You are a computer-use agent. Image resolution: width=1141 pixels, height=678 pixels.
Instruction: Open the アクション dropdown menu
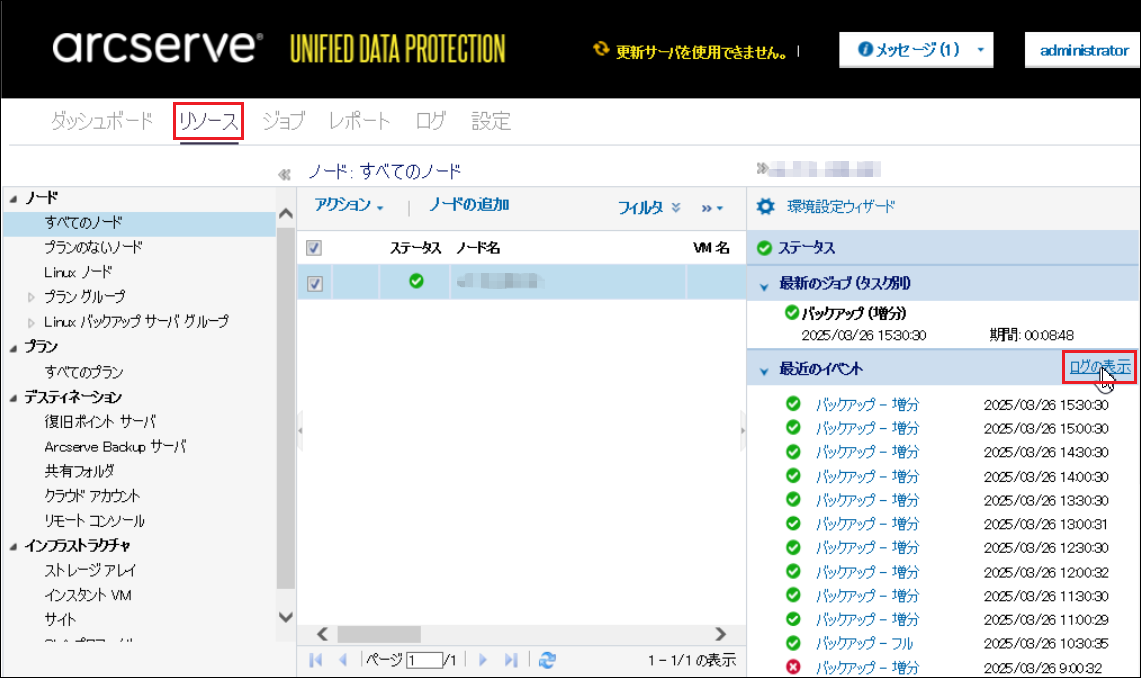(x=349, y=206)
